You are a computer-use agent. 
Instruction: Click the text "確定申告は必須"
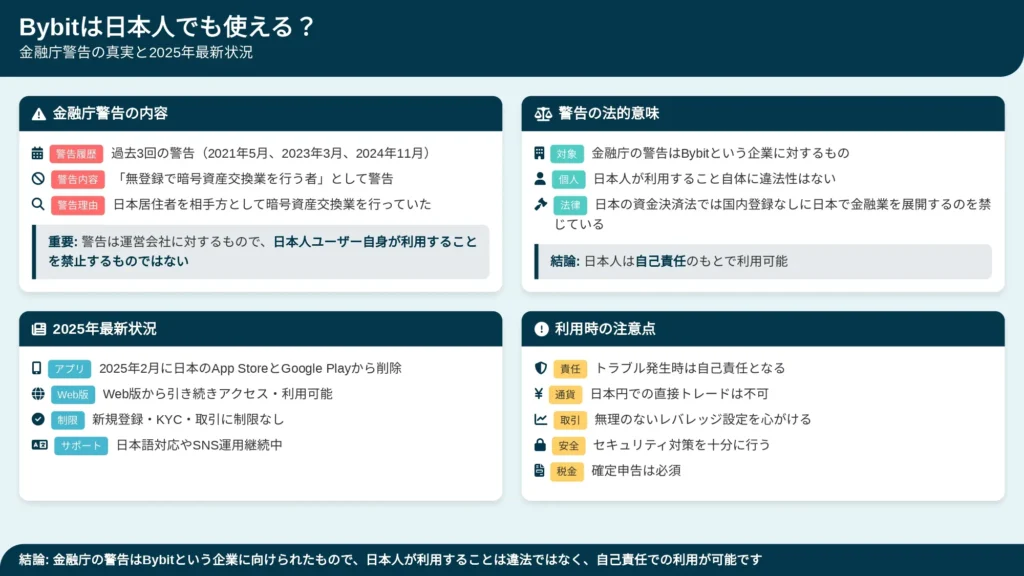636,470
